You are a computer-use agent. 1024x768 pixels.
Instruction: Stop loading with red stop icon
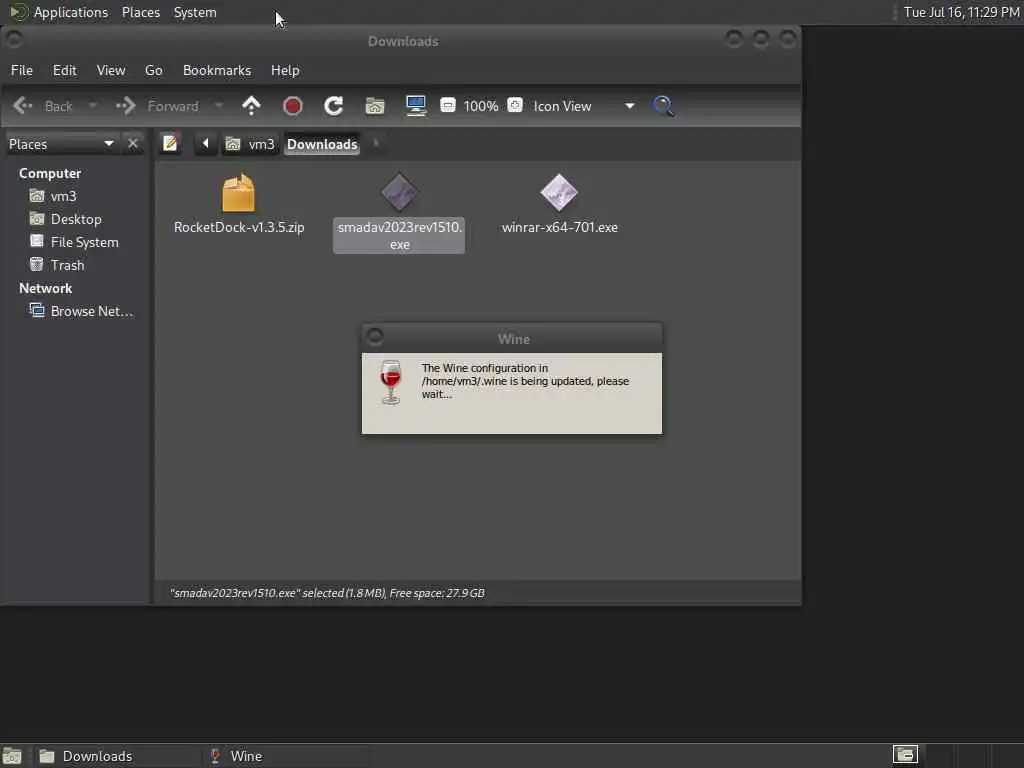click(293, 106)
